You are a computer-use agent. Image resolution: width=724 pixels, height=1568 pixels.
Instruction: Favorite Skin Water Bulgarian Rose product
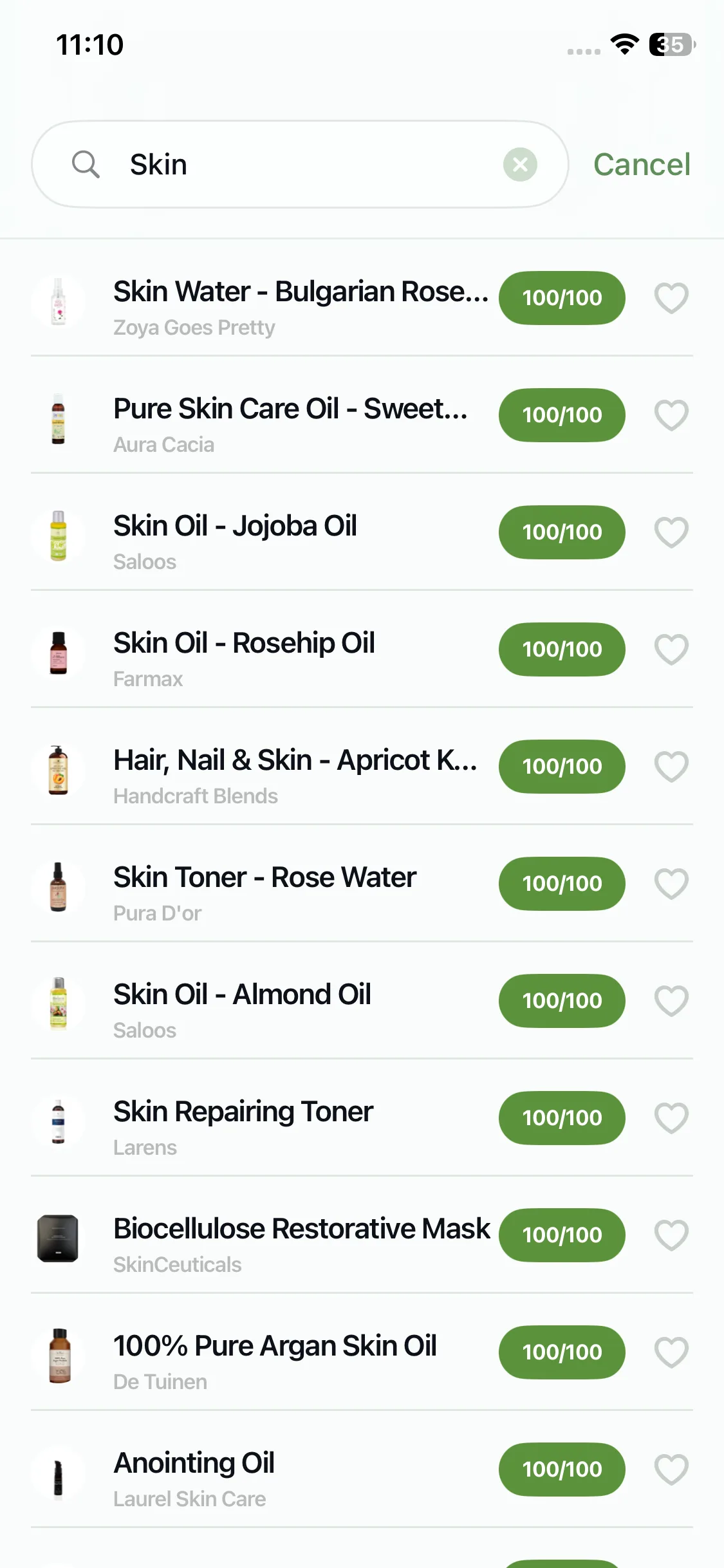tap(671, 298)
